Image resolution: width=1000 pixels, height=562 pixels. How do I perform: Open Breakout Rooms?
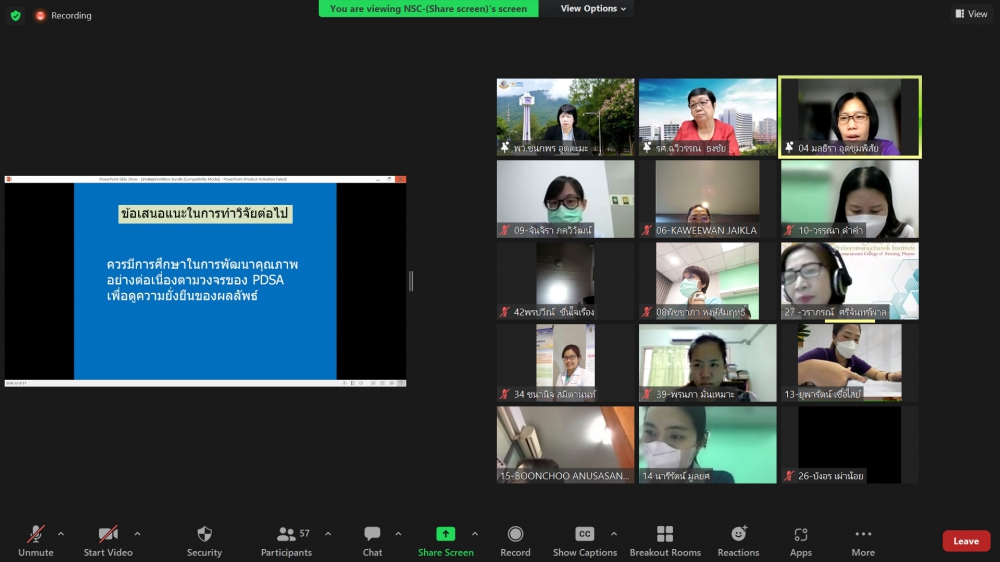tap(664, 535)
